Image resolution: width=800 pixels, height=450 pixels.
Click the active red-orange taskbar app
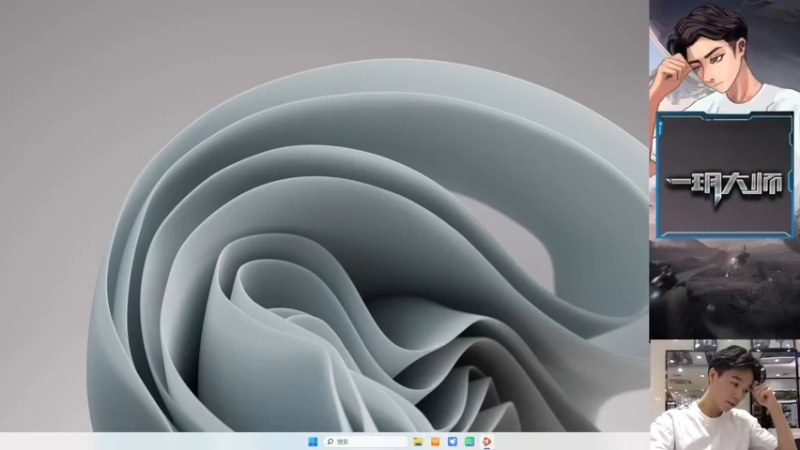(x=487, y=441)
